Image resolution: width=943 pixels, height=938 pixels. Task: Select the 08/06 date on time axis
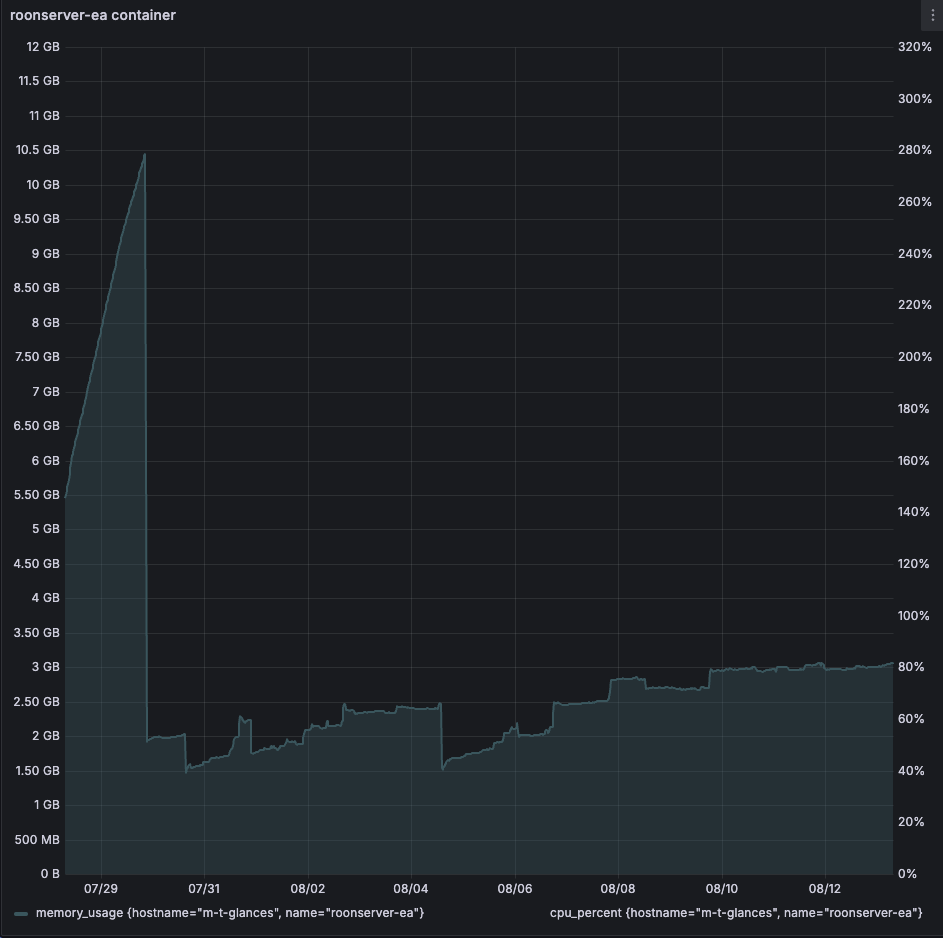coord(514,888)
